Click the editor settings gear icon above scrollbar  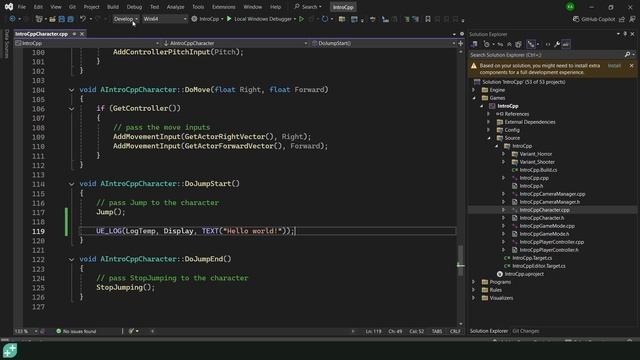(462, 34)
